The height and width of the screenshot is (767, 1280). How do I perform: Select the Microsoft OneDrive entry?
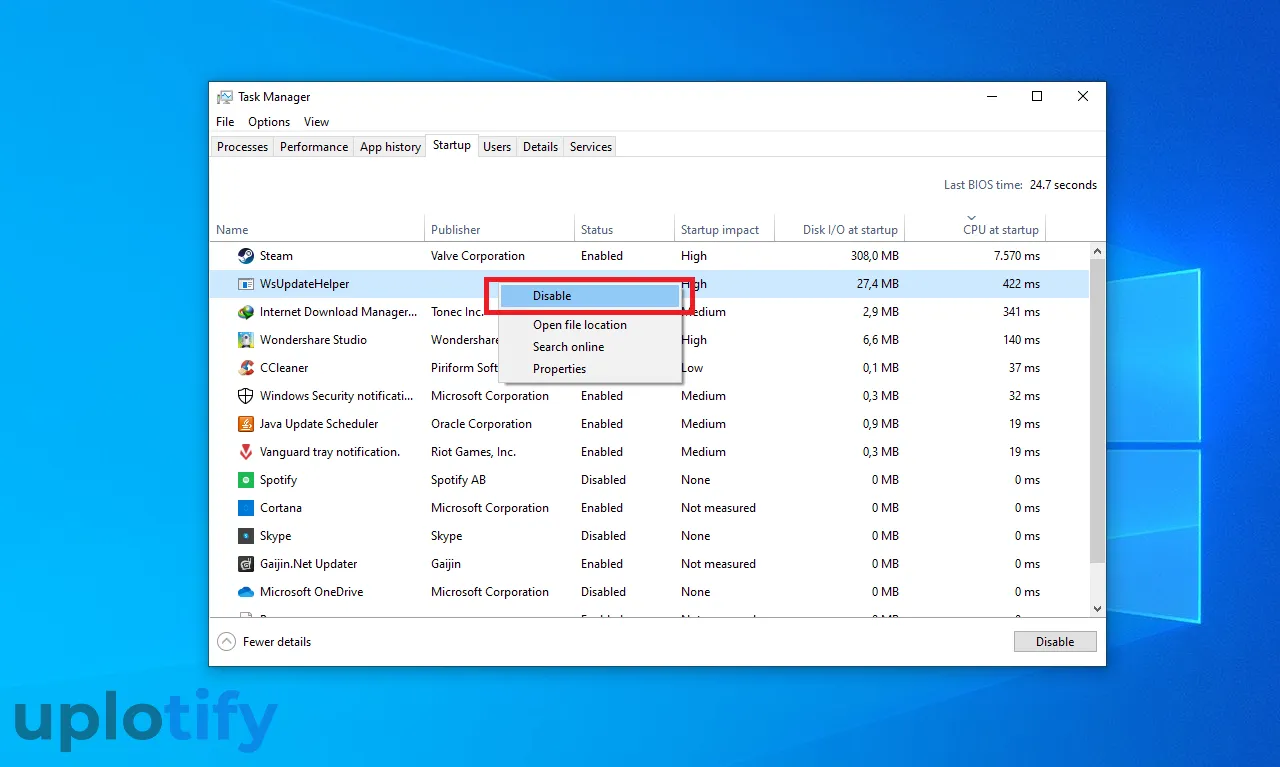pyautogui.click(x=311, y=592)
